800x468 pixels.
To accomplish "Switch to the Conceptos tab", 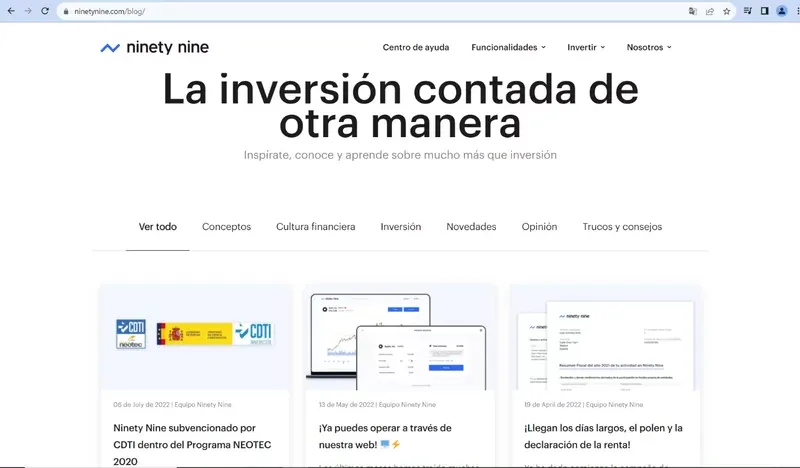I will click(227, 227).
